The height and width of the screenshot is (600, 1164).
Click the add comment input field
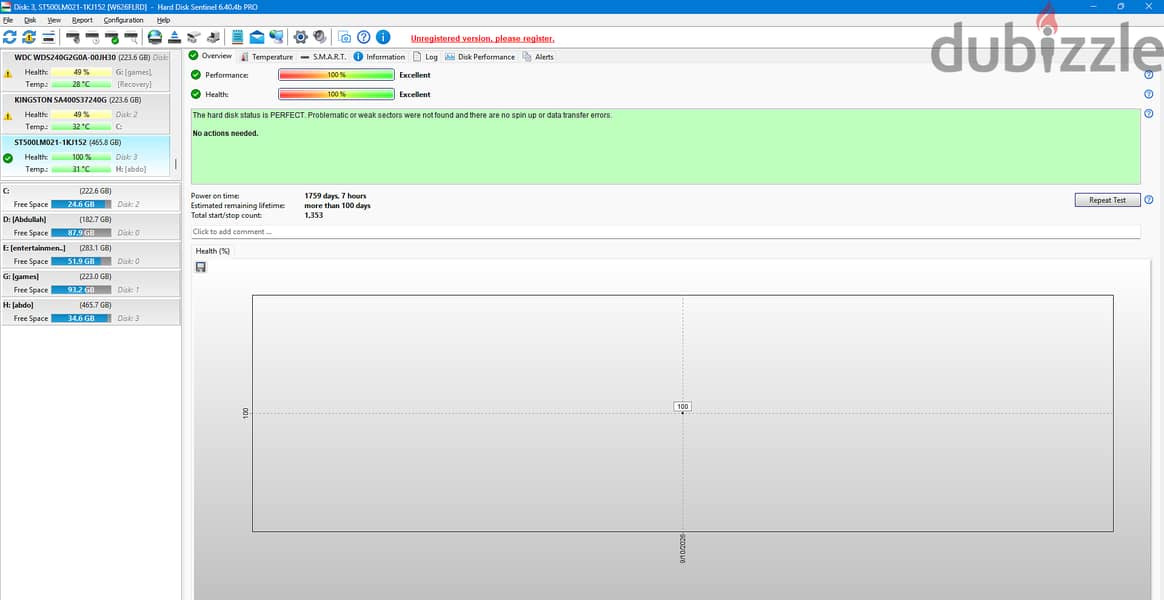point(665,232)
